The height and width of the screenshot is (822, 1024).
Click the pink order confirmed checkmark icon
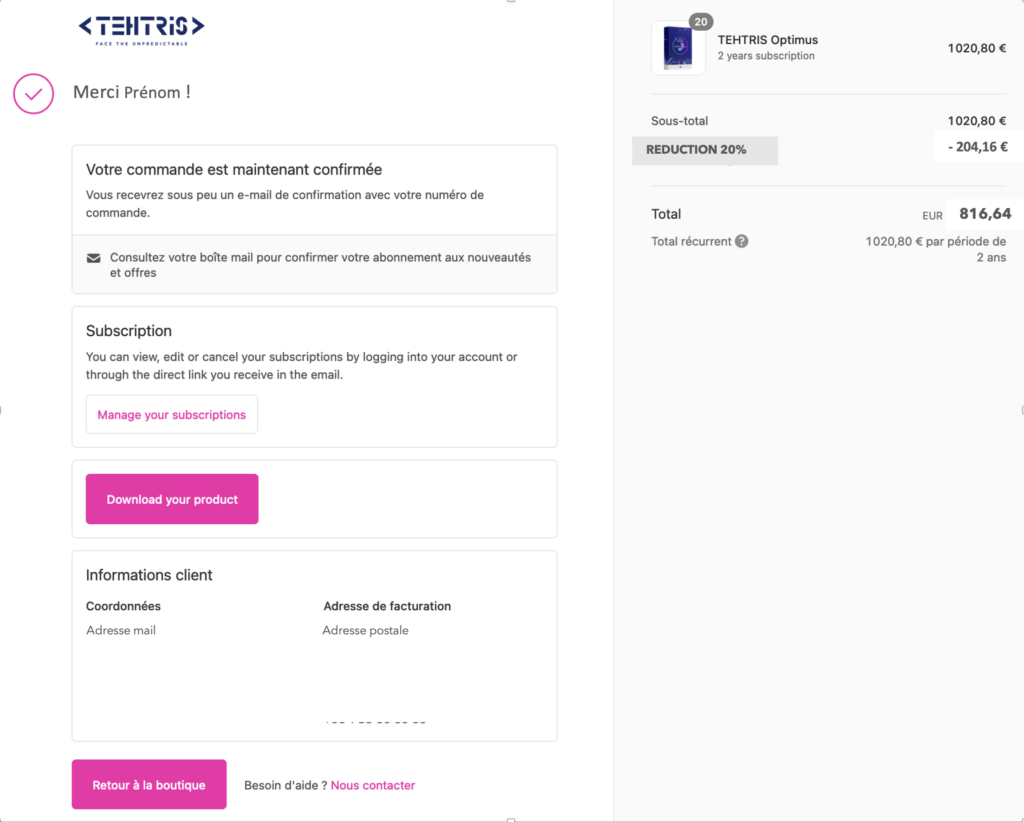pos(33,93)
